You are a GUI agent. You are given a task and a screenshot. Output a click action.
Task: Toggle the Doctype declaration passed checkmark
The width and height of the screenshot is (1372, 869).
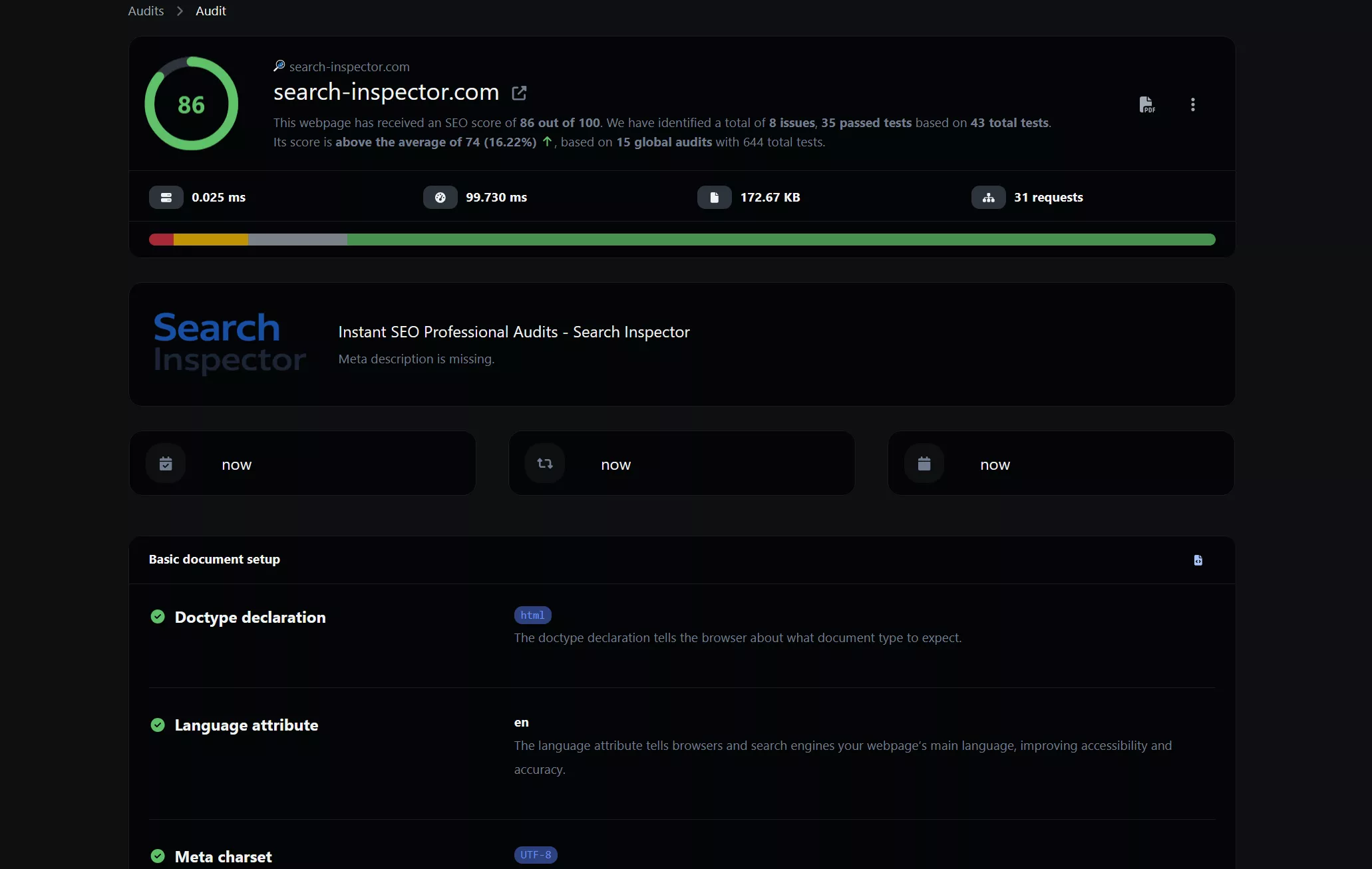tap(158, 617)
